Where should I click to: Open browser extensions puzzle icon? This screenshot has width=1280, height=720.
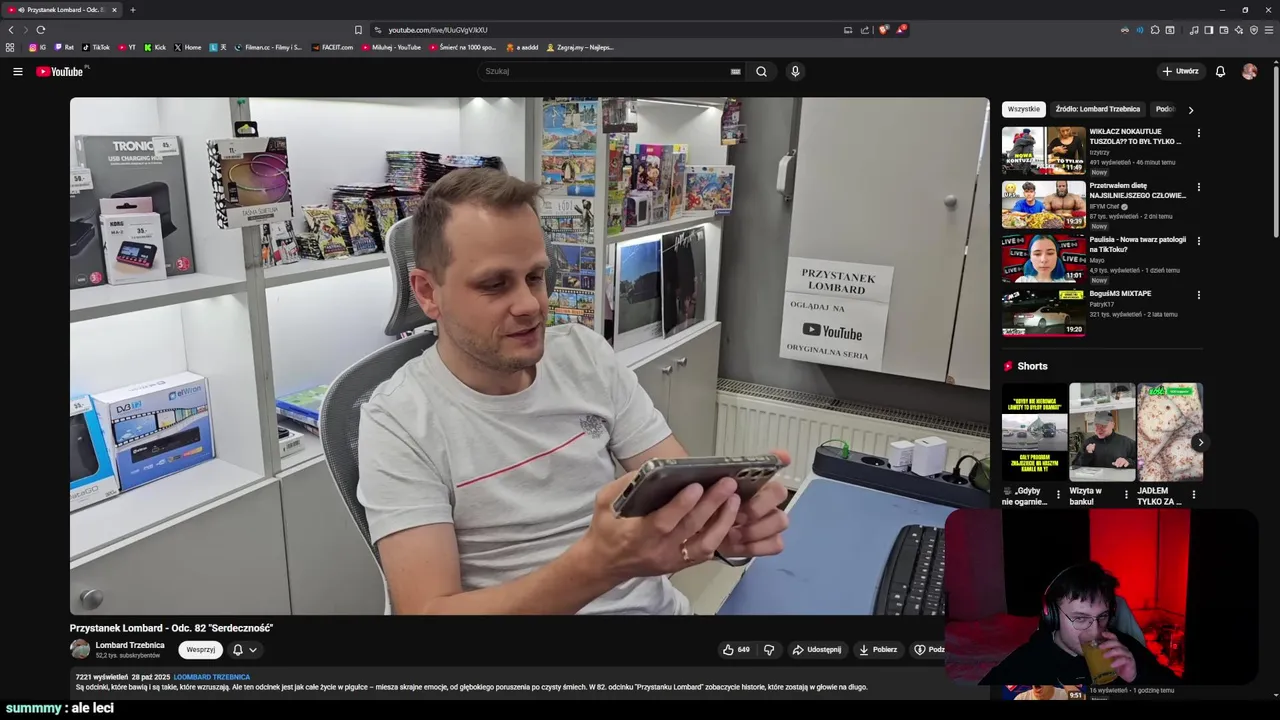coord(1155,30)
